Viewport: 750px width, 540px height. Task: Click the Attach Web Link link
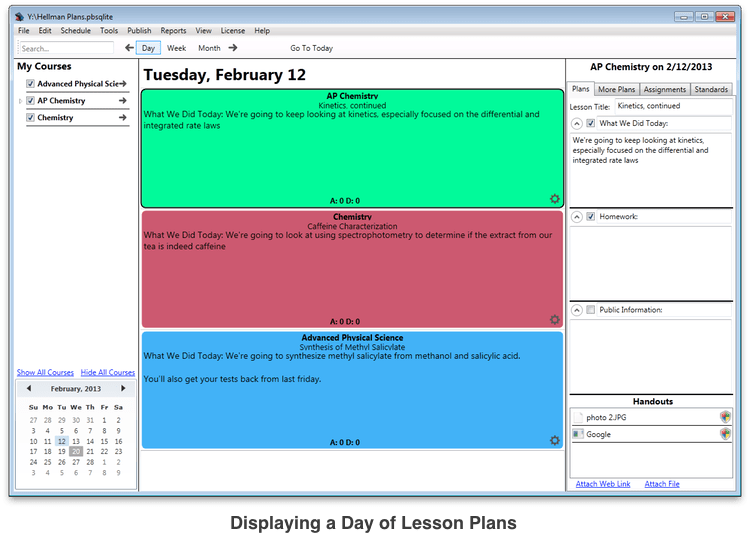pyautogui.click(x=603, y=484)
